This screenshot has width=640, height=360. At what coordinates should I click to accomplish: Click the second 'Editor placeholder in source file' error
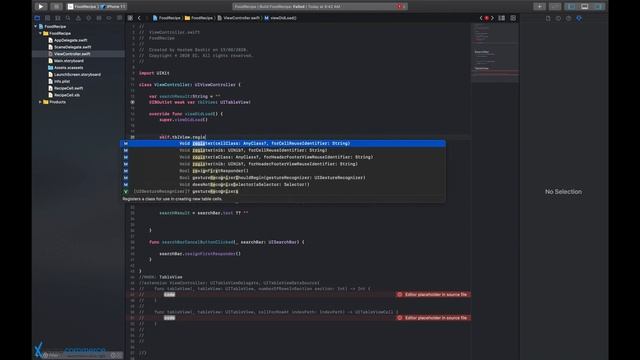(433, 318)
